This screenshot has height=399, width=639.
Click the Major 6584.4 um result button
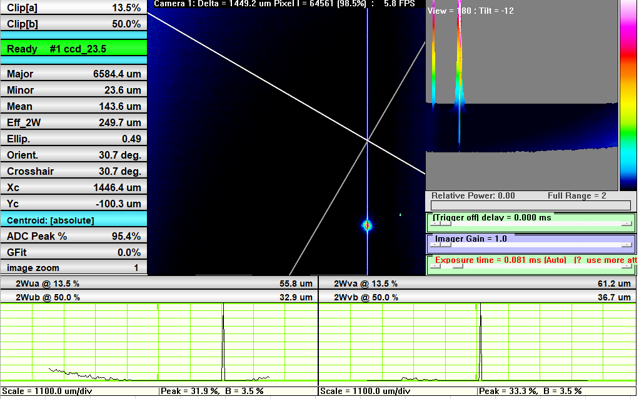(x=74, y=74)
